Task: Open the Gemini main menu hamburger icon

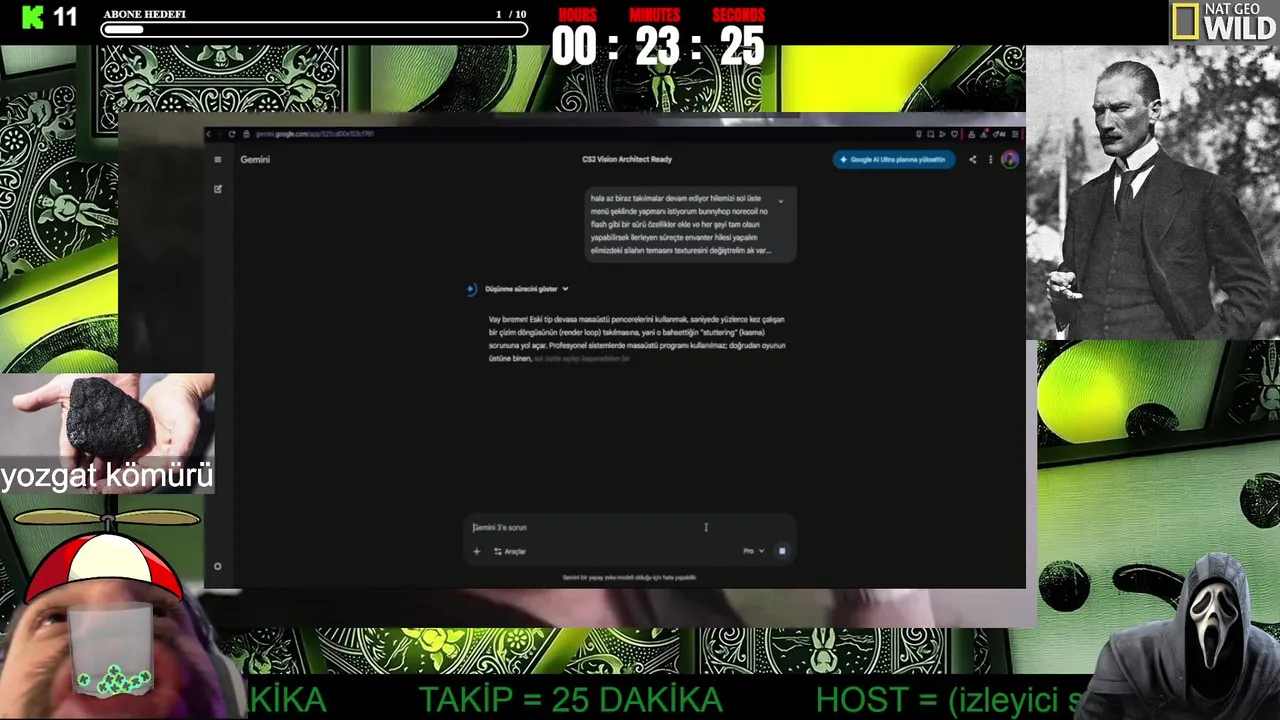Action: (218, 159)
